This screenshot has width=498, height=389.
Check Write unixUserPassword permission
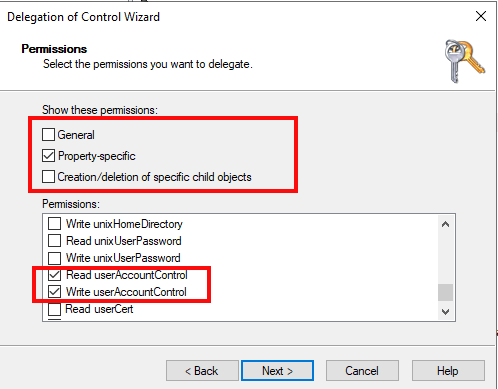[x=54, y=258]
